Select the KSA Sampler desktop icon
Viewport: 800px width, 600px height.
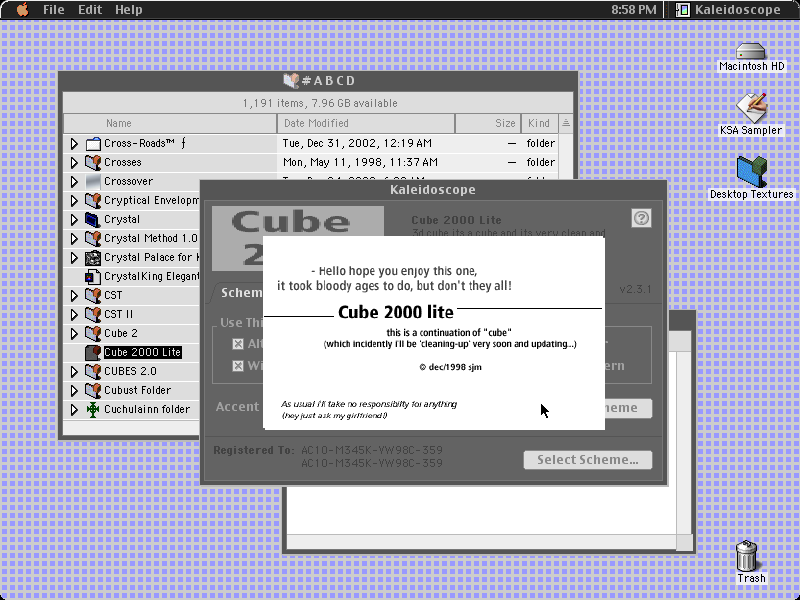click(751, 108)
